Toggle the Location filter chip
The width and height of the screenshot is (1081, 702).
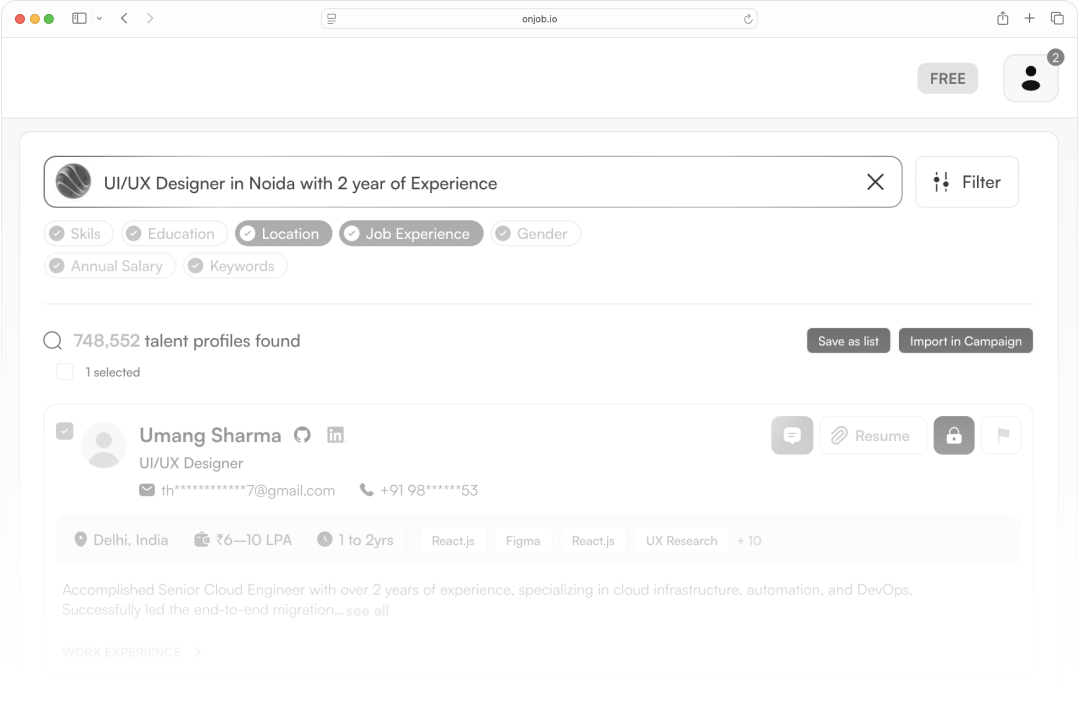tap(283, 234)
